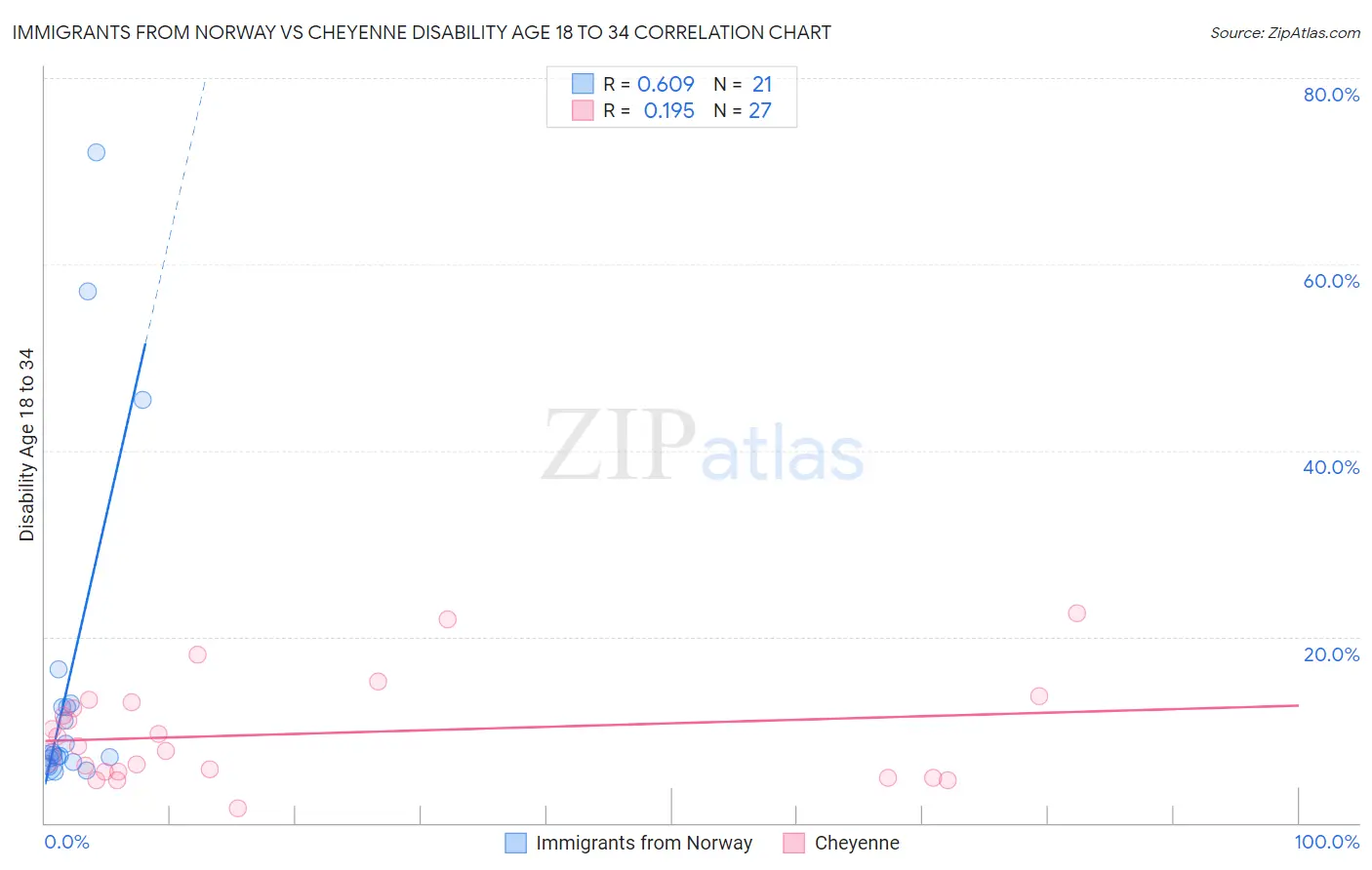
Task: Click the pink data point near 21.9% mid-chart
Action: pyautogui.click(x=448, y=619)
